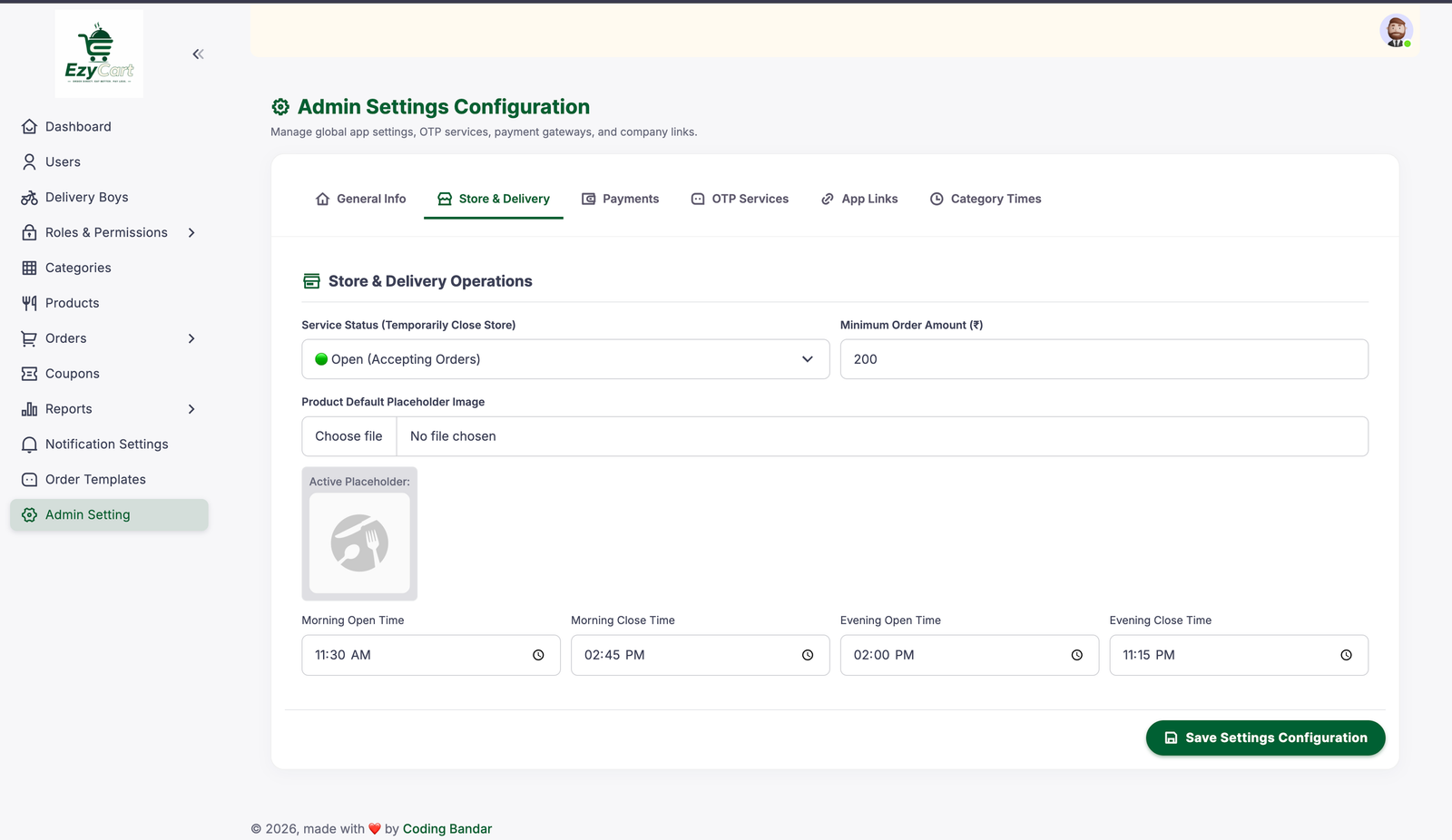Expand the Orders submenu chevron
This screenshot has height=840, width=1452.
pos(191,338)
